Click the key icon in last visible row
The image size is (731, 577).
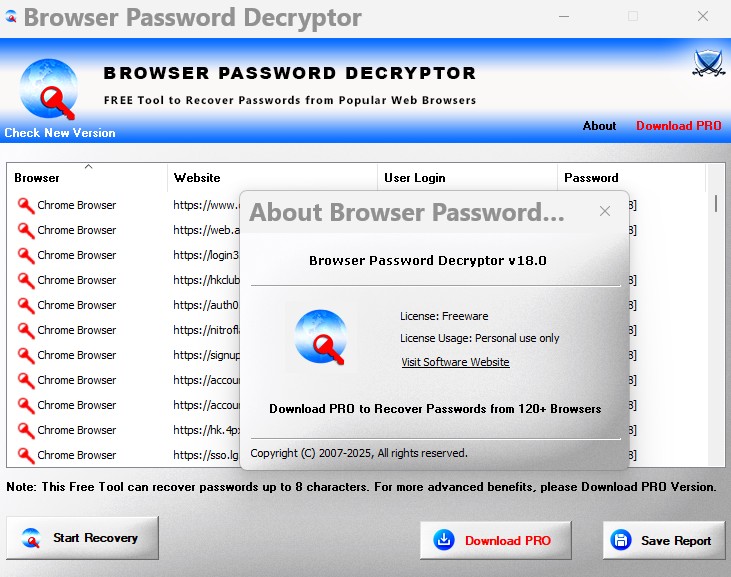click(26, 455)
